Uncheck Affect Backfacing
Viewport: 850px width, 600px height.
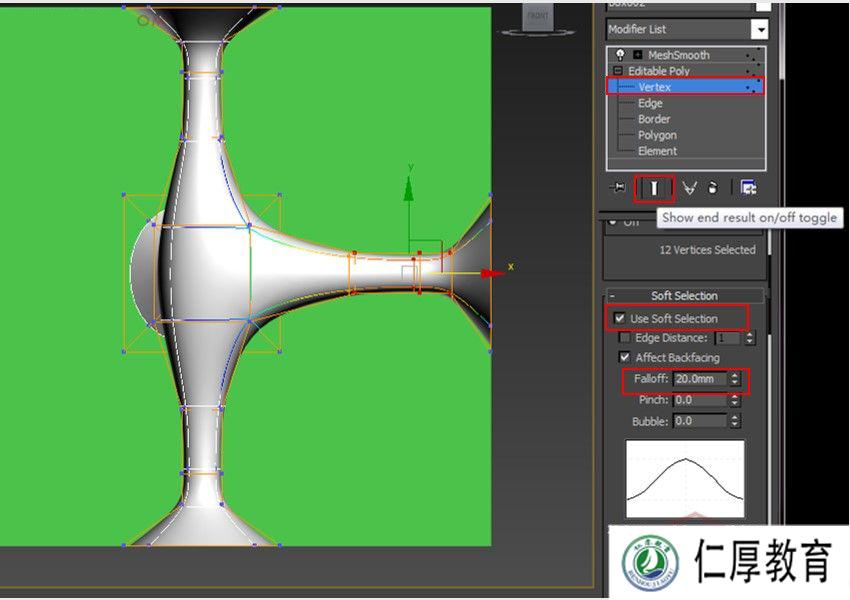click(624, 357)
